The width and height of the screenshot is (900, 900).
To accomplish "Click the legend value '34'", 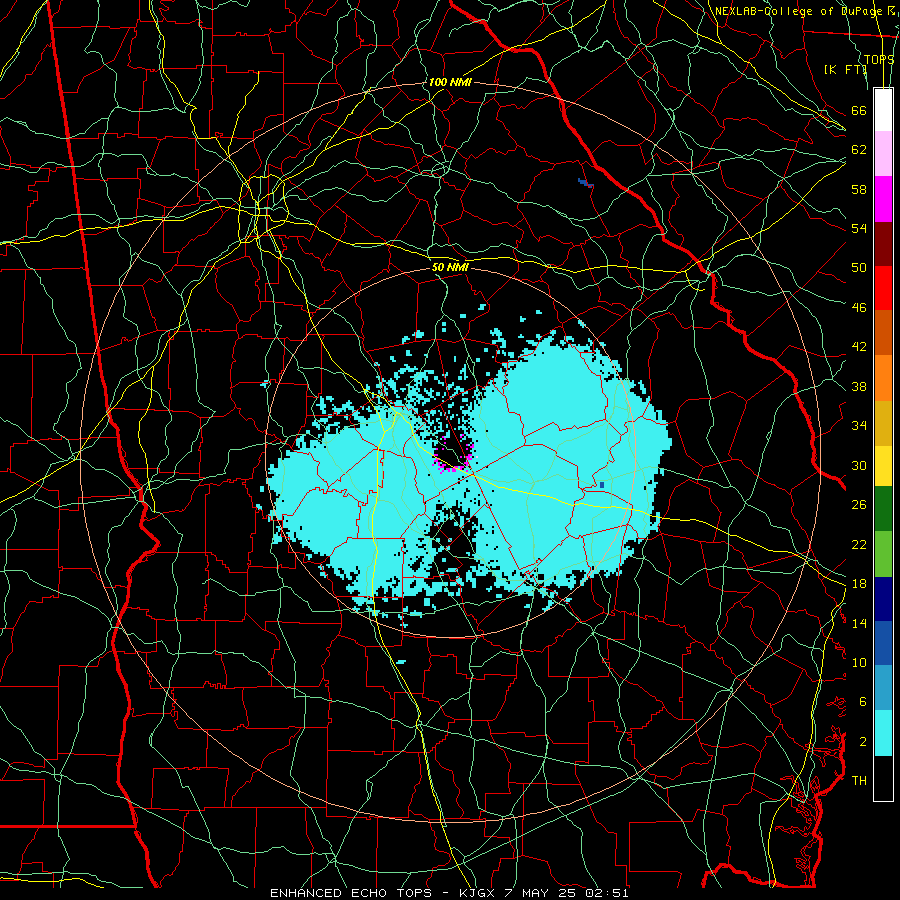I will [x=859, y=425].
